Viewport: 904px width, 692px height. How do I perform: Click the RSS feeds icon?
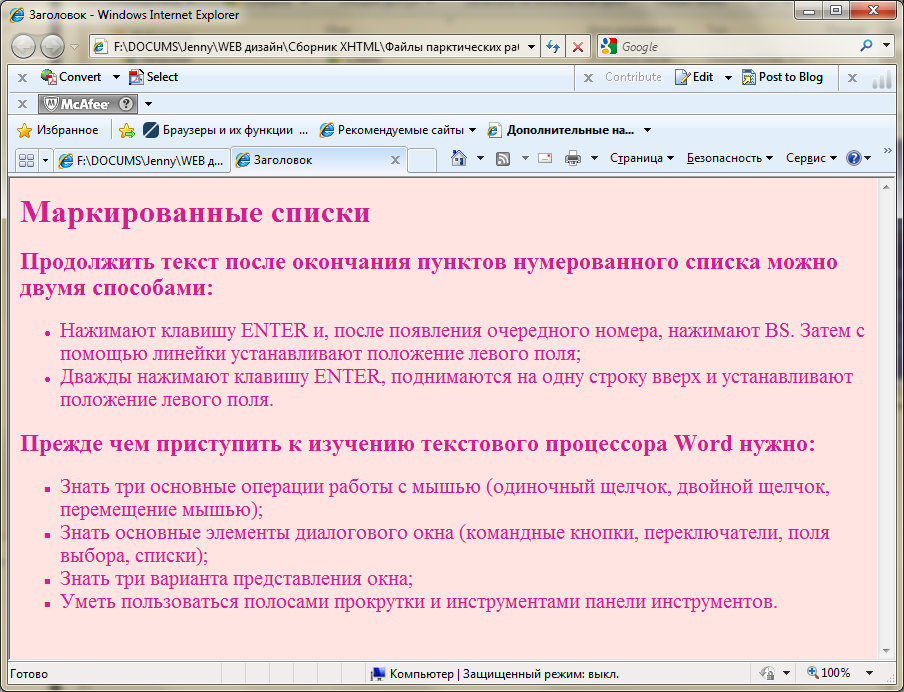pyautogui.click(x=504, y=158)
